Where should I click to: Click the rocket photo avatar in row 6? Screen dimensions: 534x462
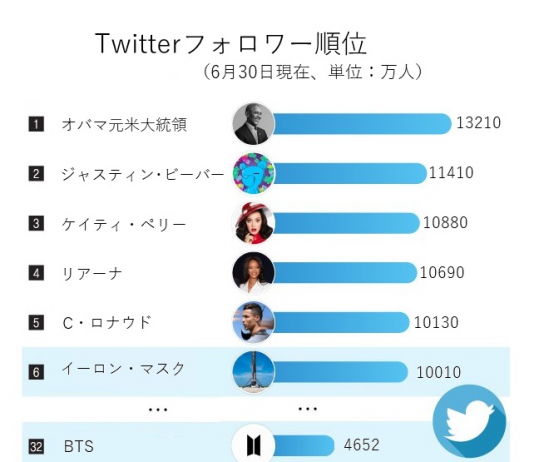[253, 372]
